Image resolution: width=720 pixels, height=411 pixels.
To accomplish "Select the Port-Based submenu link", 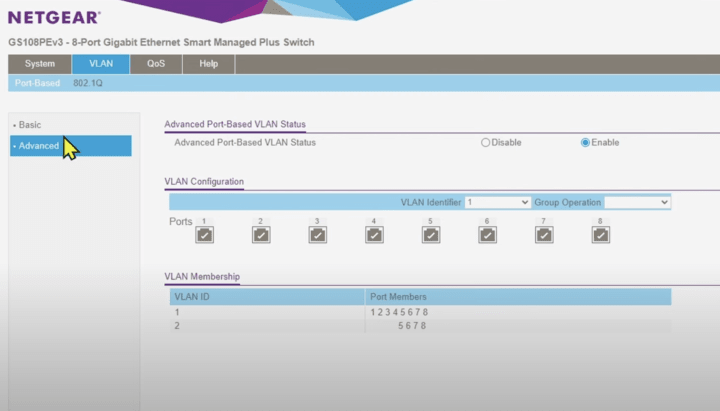I will click(x=38, y=83).
